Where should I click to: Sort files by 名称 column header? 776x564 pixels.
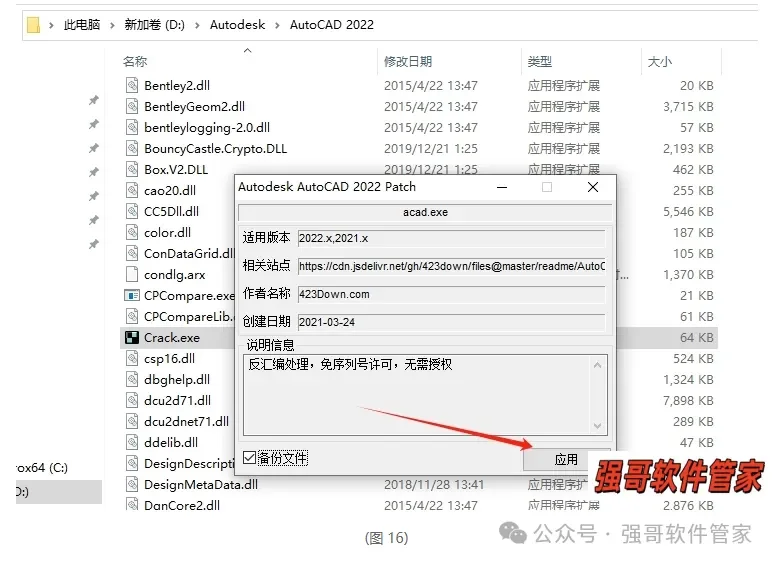[x=135, y=61]
